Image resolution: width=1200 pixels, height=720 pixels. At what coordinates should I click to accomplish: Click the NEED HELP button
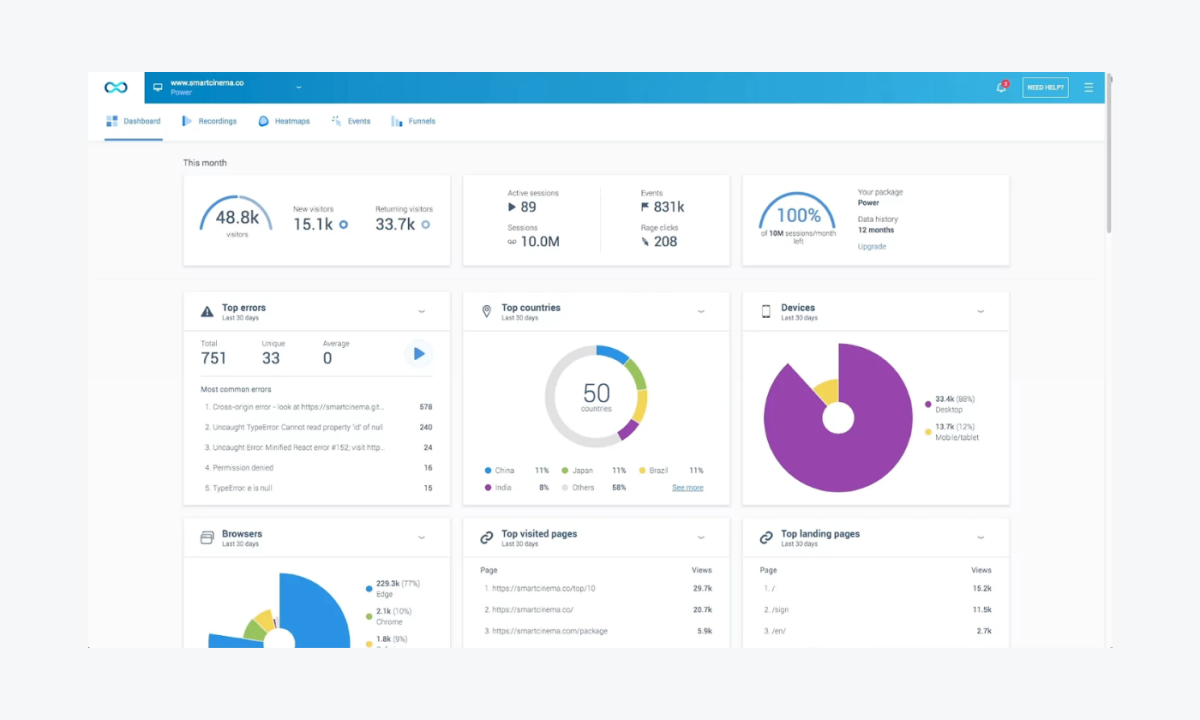[1045, 87]
